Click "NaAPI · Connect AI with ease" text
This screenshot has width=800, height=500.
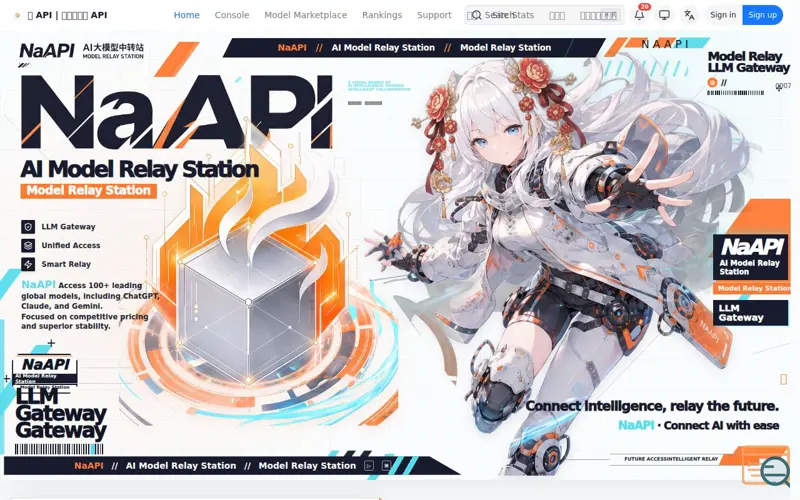(698, 425)
